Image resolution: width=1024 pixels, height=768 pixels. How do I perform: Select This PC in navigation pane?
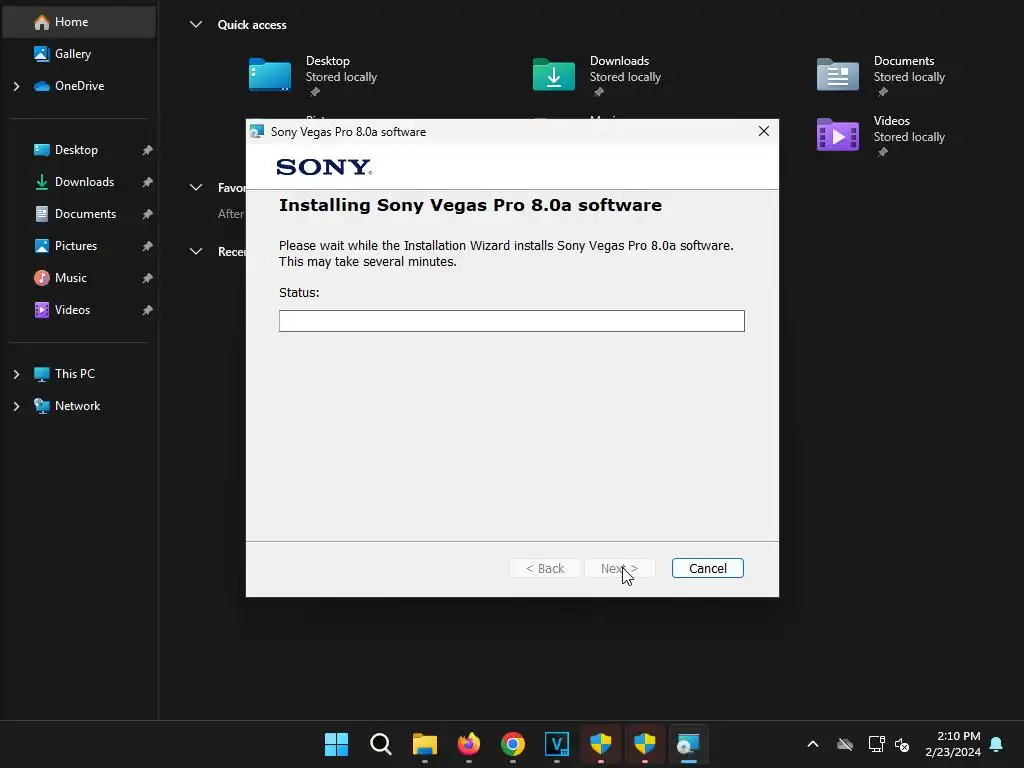pos(74,374)
